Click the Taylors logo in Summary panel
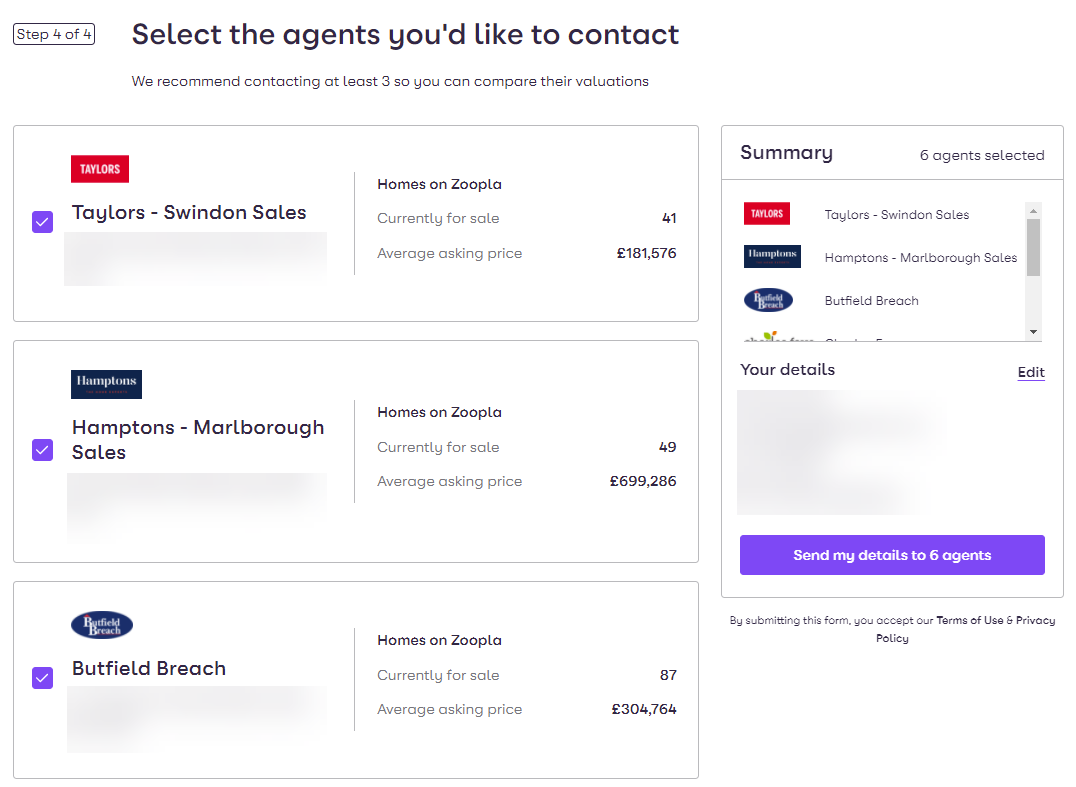 coord(767,213)
